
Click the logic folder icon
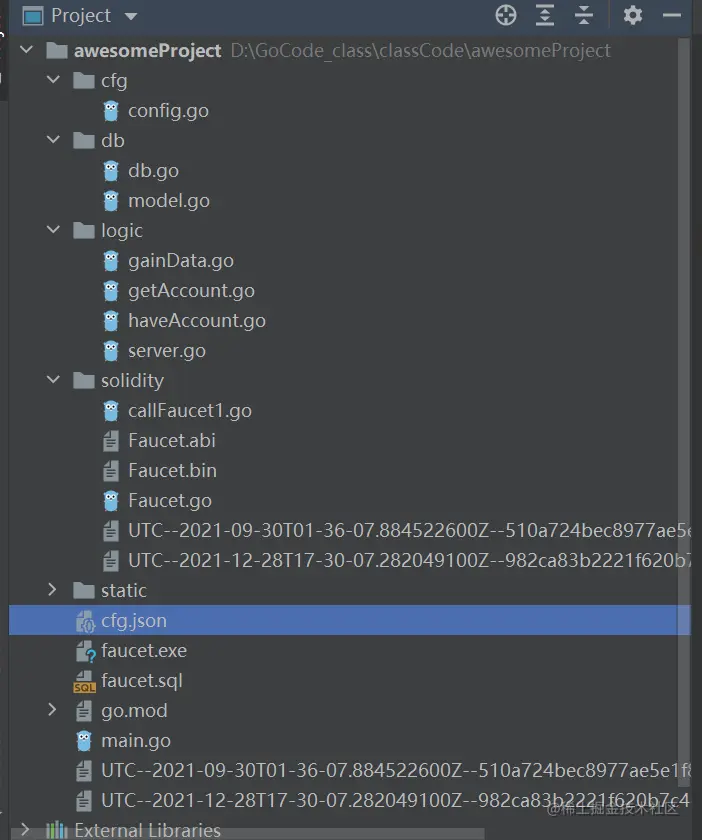tap(84, 230)
